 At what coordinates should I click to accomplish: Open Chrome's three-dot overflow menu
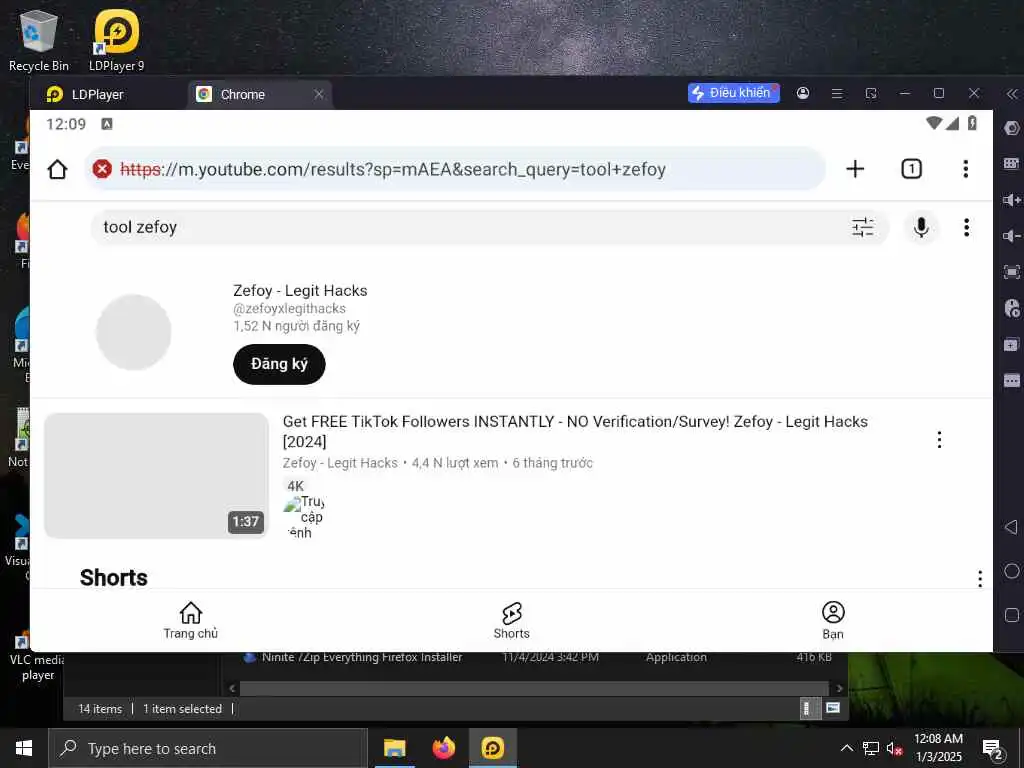[x=965, y=169]
